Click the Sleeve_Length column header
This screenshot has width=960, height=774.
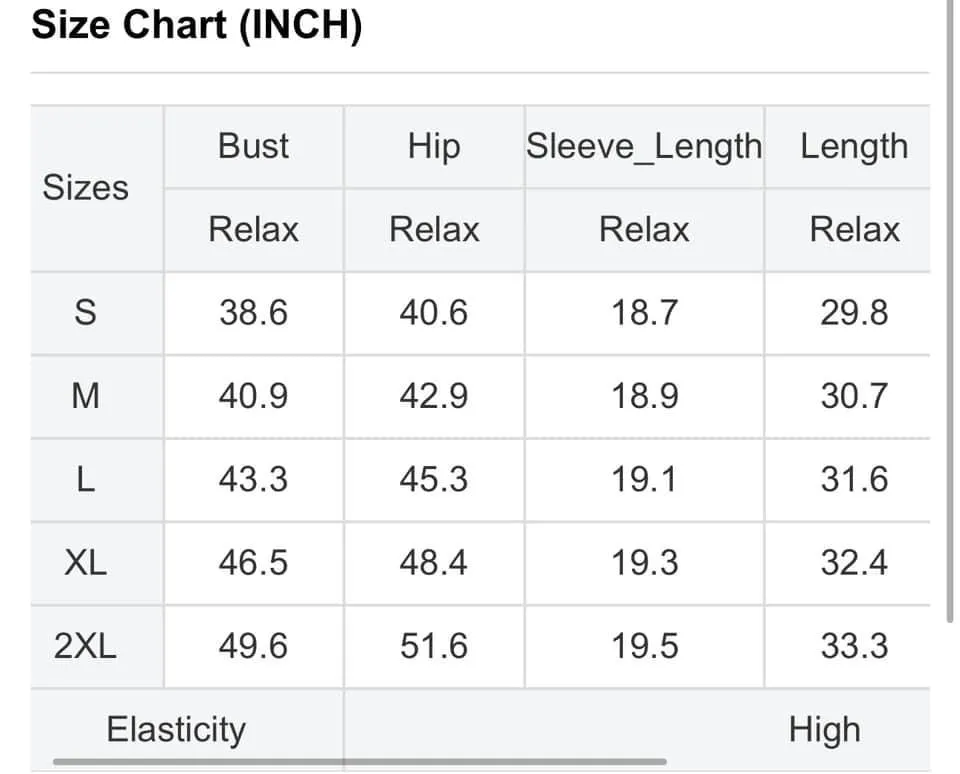pyautogui.click(x=643, y=147)
